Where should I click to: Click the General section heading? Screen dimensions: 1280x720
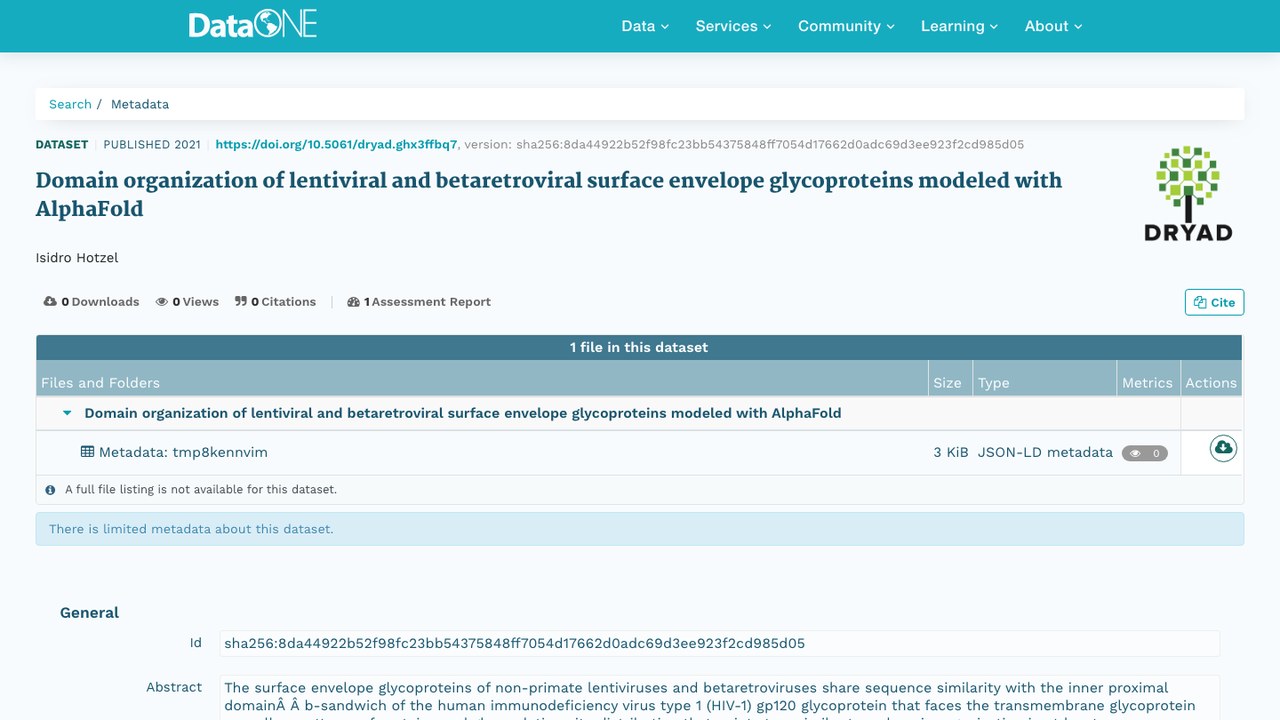89,613
